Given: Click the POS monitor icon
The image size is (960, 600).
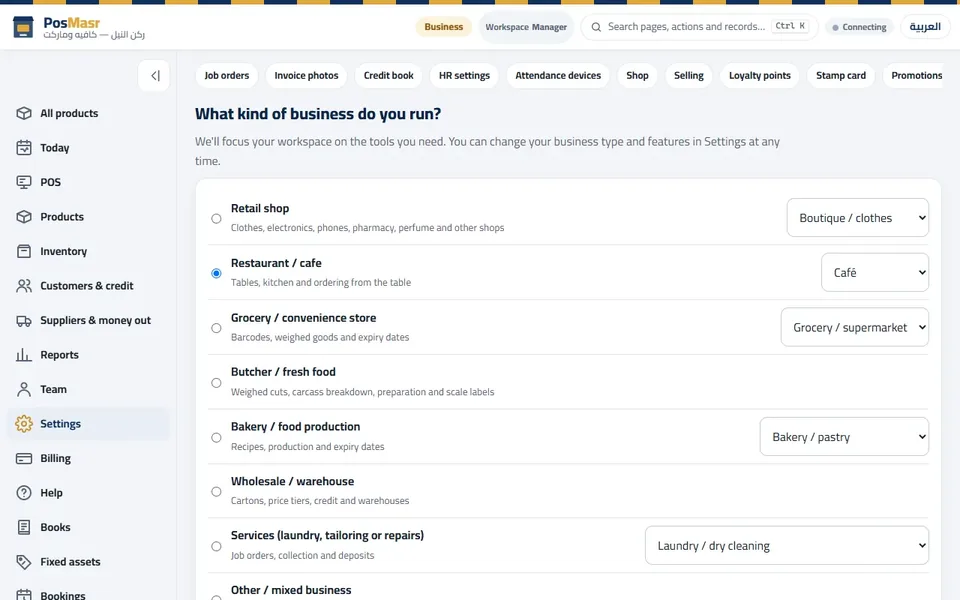Looking at the screenshot, I should [24, 182].
